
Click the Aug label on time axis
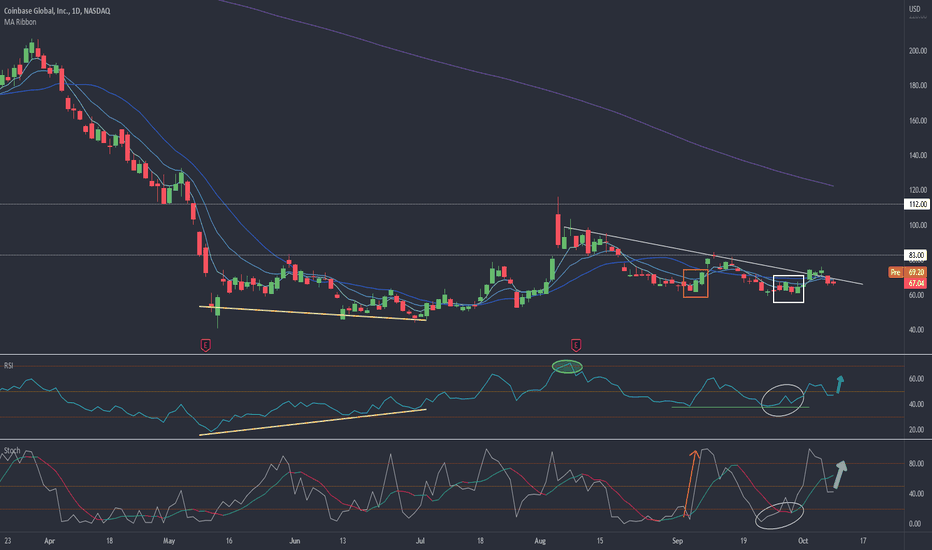click(x=540, y=540)
